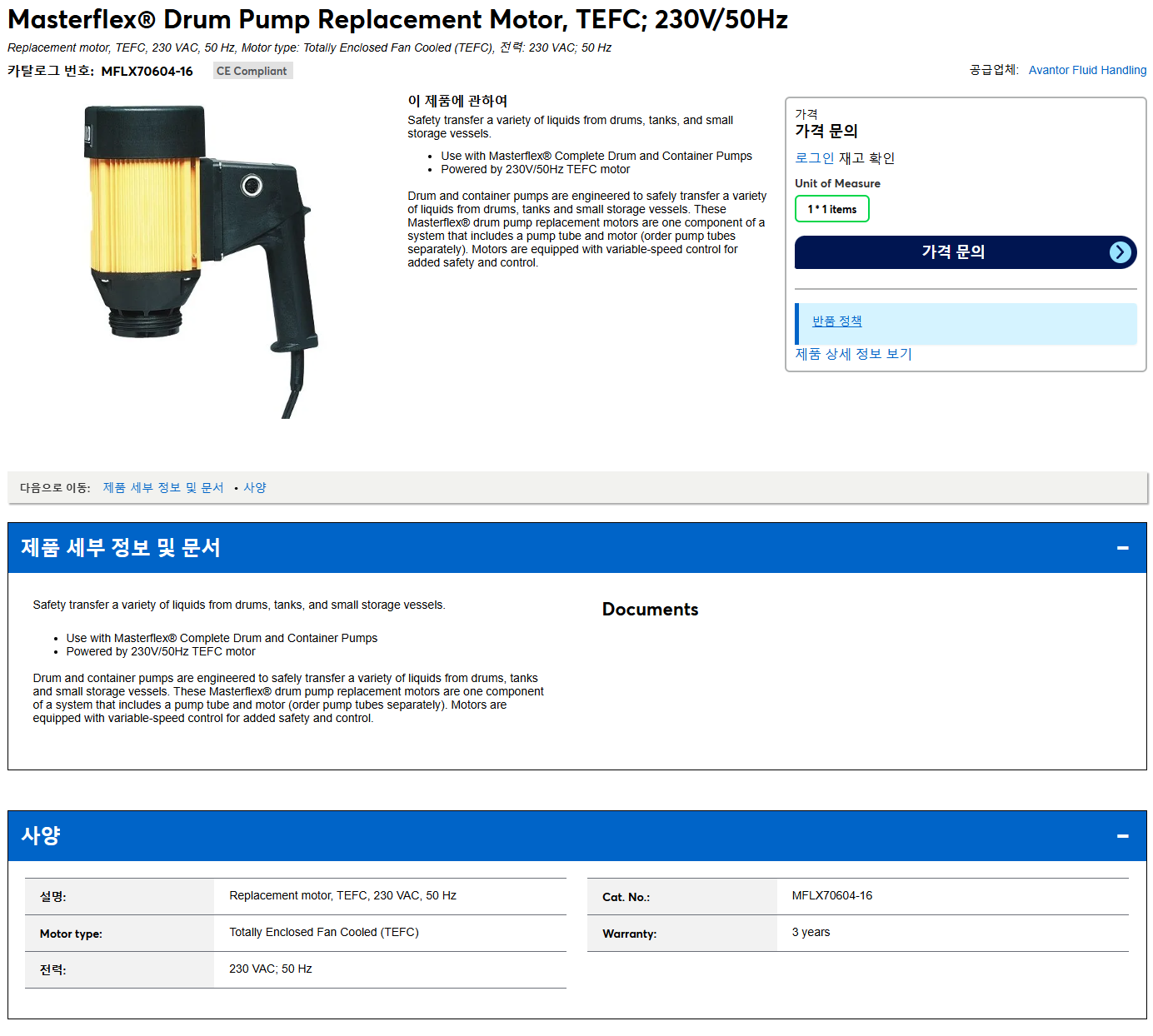Jump to 사양 using the jump-bar link
This screenshot has height=1036, width=1153.
pyautogui.click(x=255, y=488)
